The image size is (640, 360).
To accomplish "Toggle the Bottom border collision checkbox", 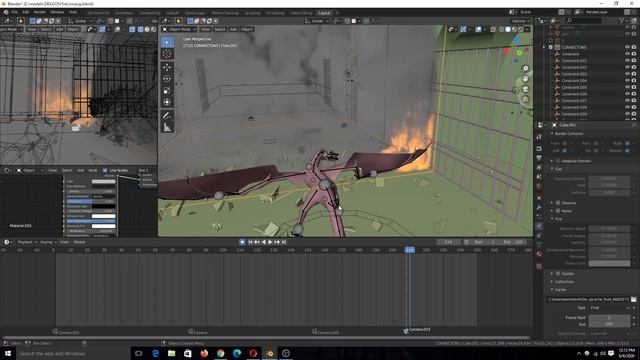I will [627, 151].
